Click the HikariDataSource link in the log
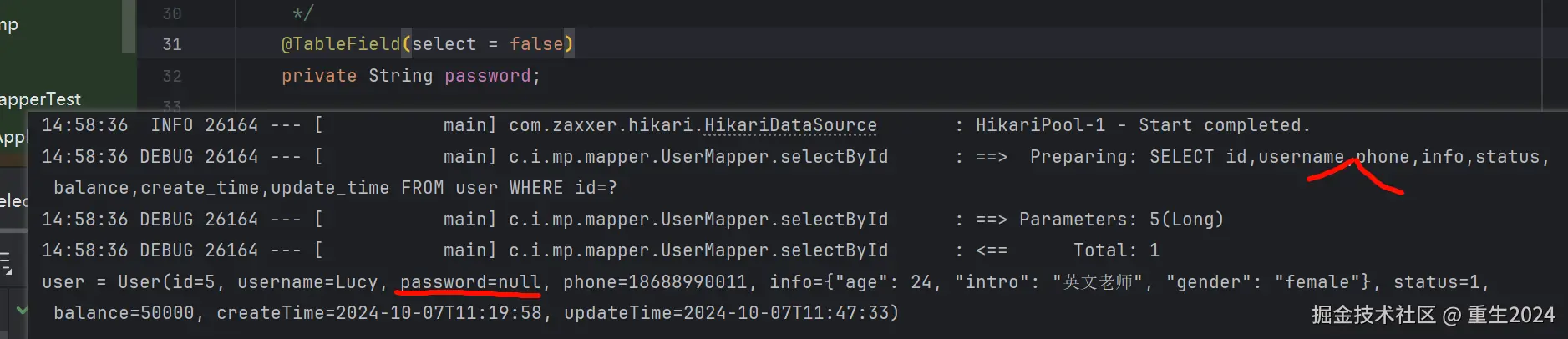Viewport: 1568px width, 339px height. click(x=790, y=125)
